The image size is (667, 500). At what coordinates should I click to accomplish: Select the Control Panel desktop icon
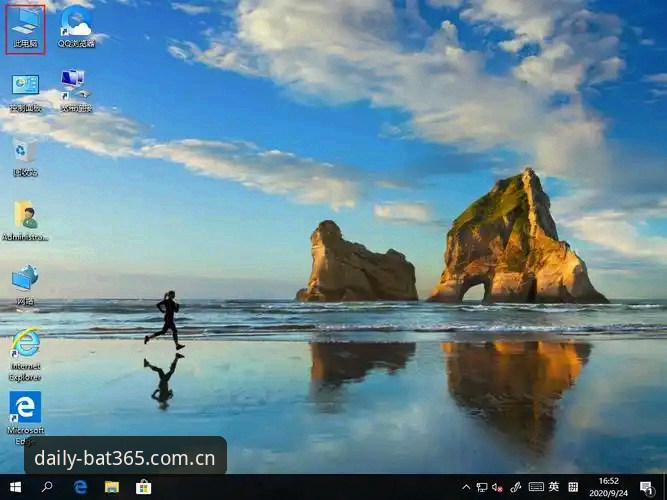26,93
